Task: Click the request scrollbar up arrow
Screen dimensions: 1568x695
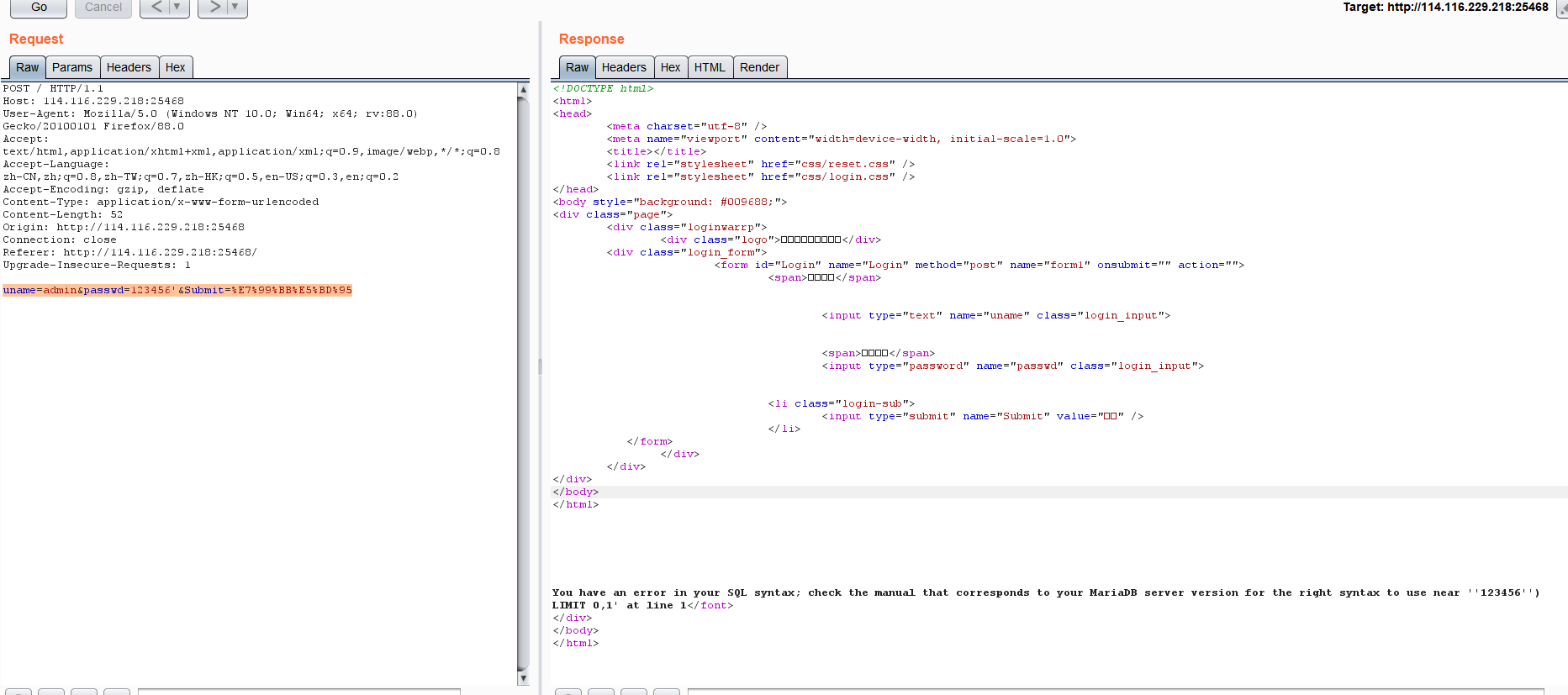Action: 523,89
